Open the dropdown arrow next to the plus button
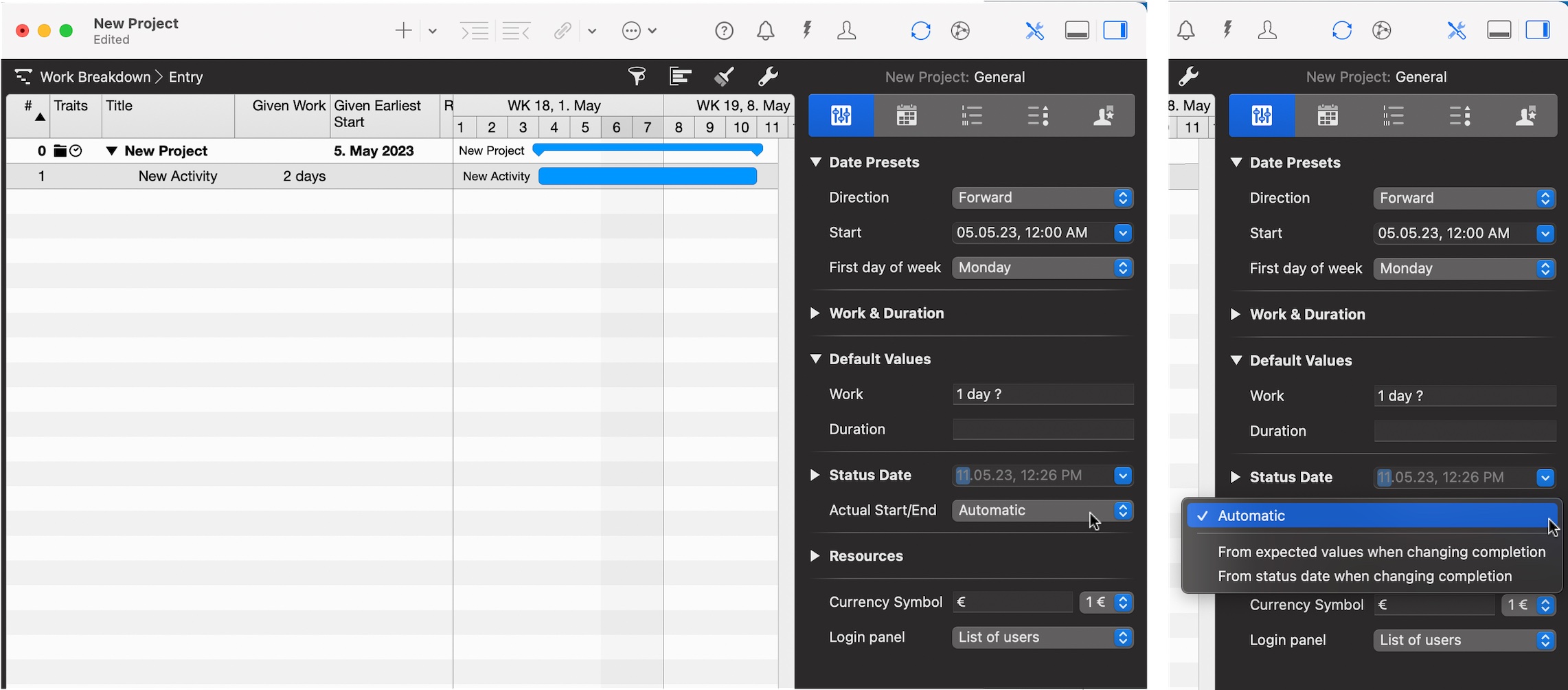Image resolution: width=1568 pixels, height=690 pixels. pyautogui.click(x=433, y=31)
